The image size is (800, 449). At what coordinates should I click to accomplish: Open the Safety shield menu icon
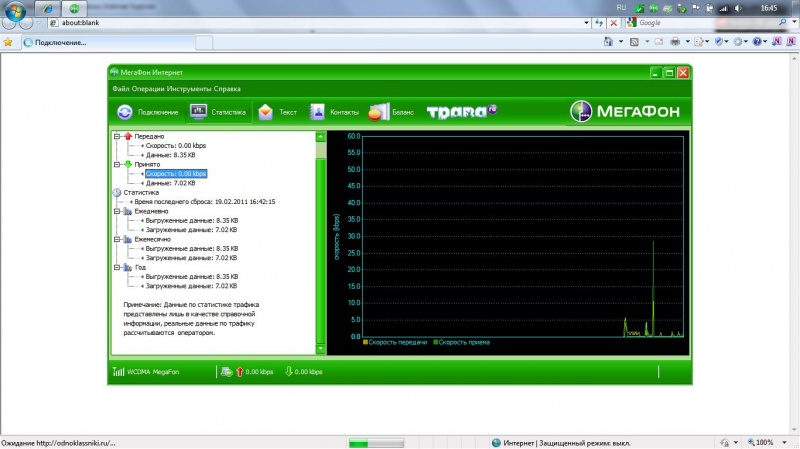(x=718, y=42)
